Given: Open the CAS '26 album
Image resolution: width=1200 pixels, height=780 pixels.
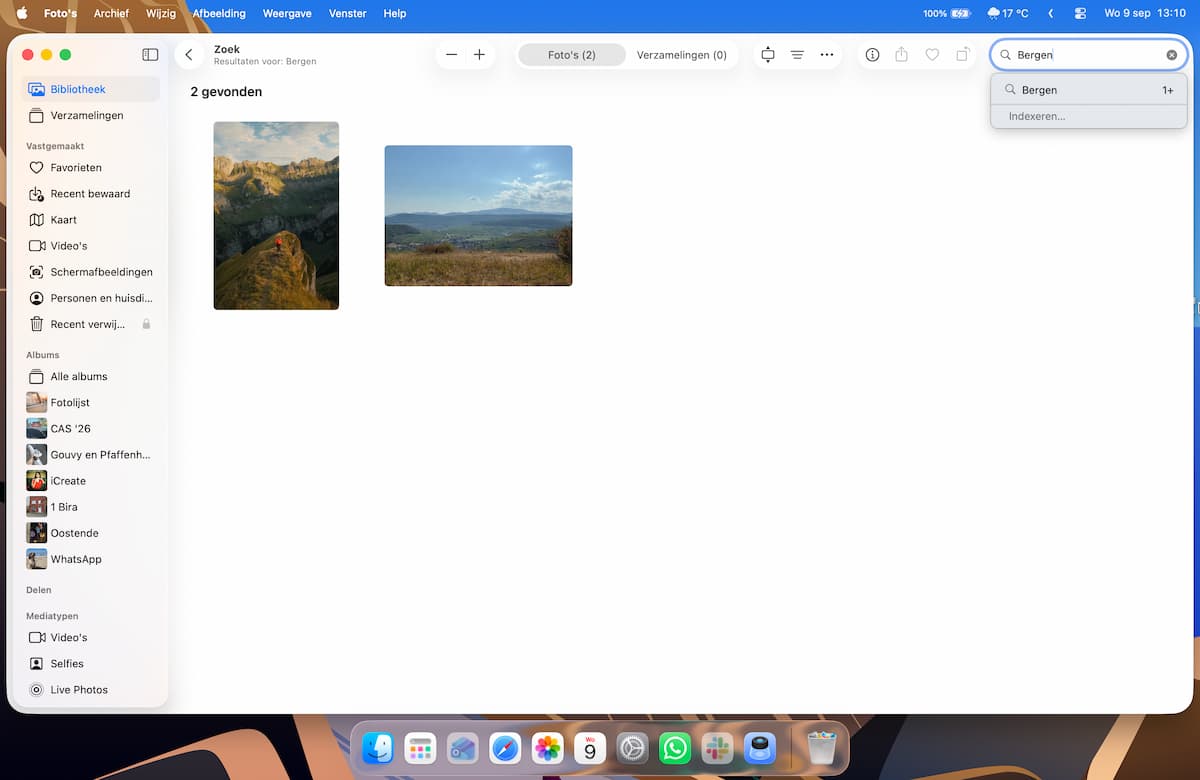Looking at the screenshot, I should click(91, 429).
